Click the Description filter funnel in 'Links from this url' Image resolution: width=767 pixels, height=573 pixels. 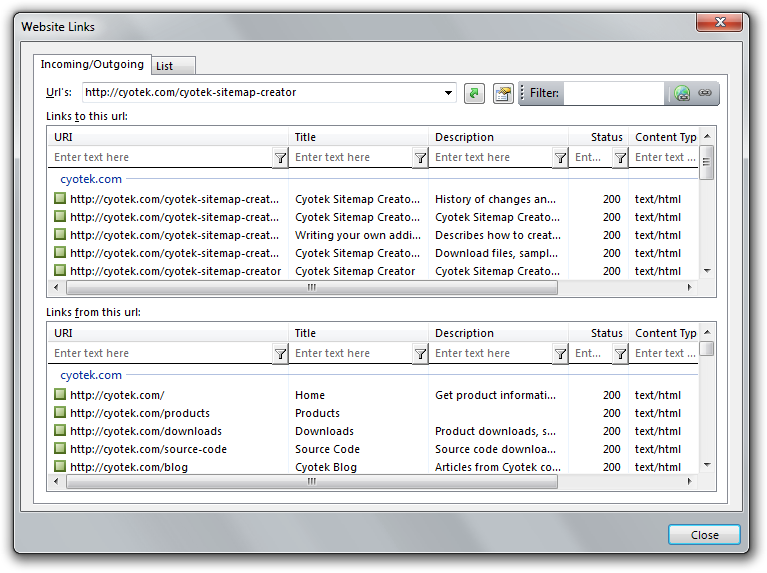[x=560, y=353]
